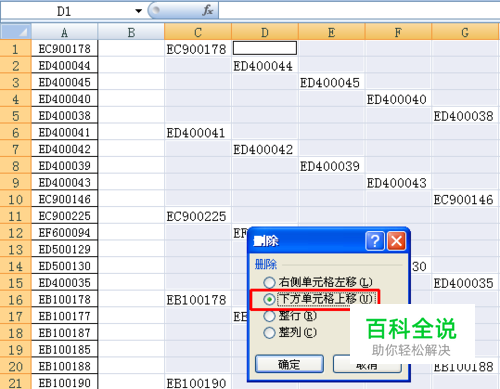Image resolution: width=500 pixels, height=389 pixels.
Task: Click cell E8 containing ED400039
Action: coord(331,166)
